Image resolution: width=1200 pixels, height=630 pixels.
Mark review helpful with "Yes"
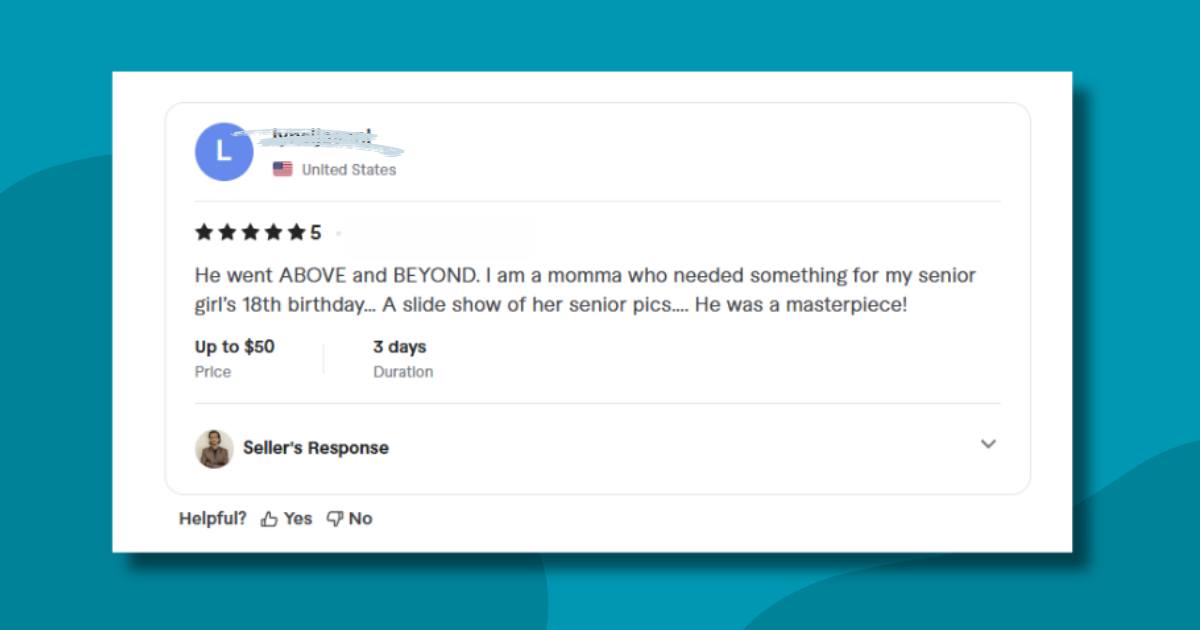[x=297, y=519]
